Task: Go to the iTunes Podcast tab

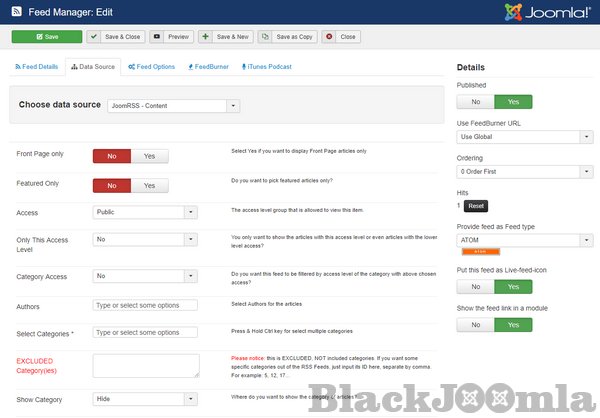Action: click(264, 66)
